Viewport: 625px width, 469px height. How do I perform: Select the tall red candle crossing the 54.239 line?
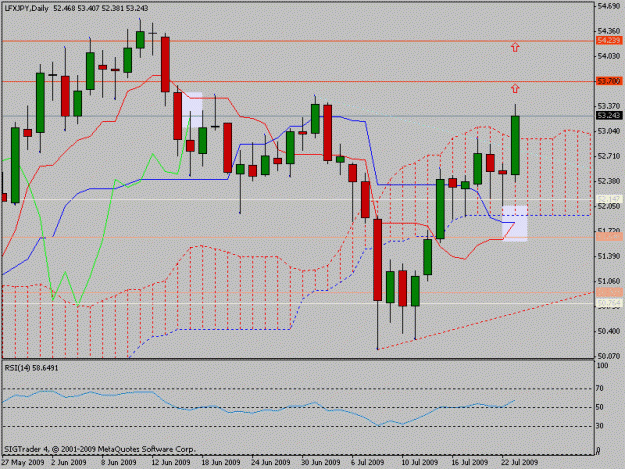pyautogui.click(x=165, y=65)
